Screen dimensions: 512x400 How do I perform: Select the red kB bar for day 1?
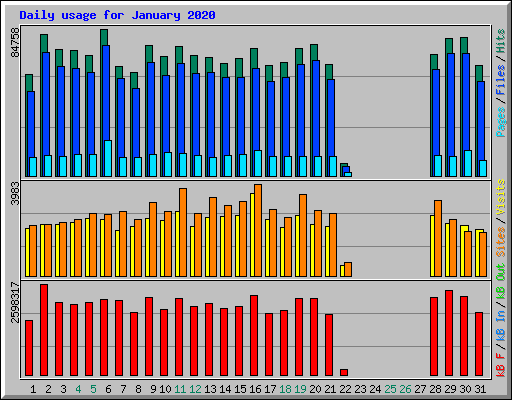coord(29,348)
